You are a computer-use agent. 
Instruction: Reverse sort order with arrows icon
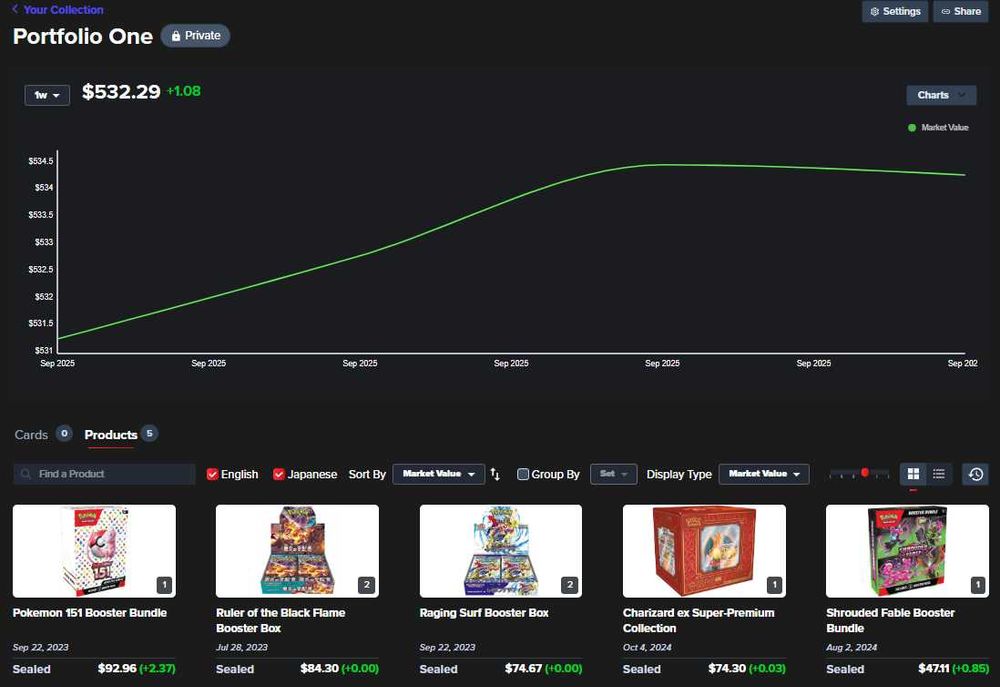[495, 474]
